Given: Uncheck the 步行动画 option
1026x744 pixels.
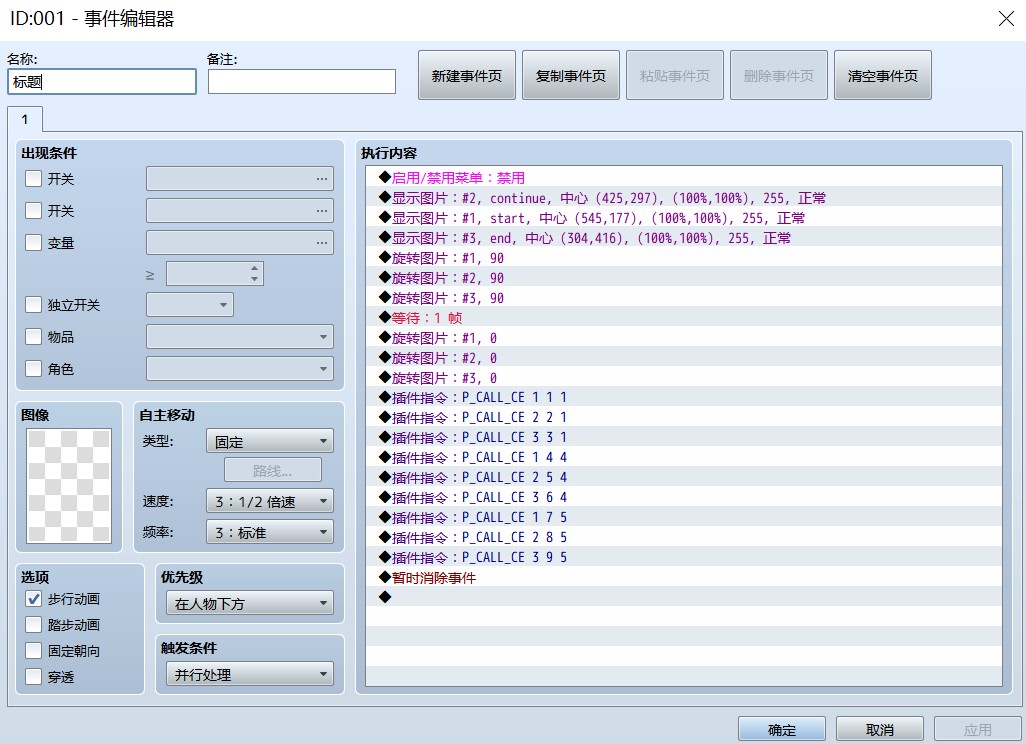Looking at the screenshot, I should (33, 599).
